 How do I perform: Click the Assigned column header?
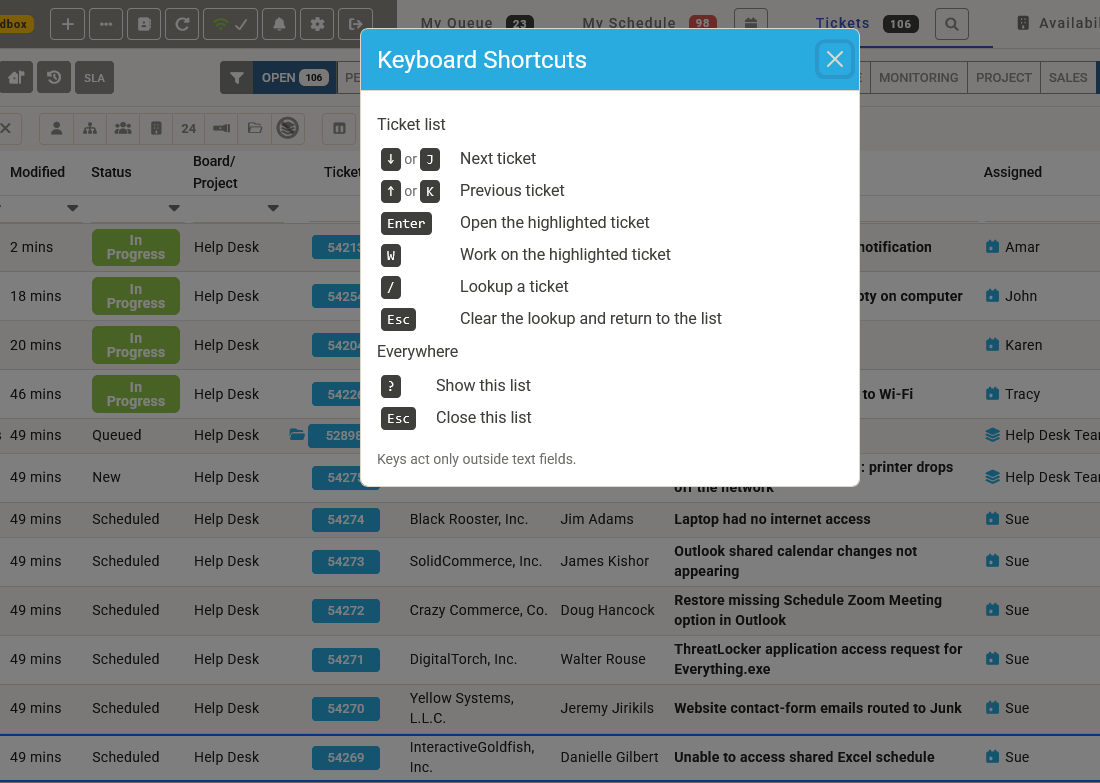(1012, 172)
